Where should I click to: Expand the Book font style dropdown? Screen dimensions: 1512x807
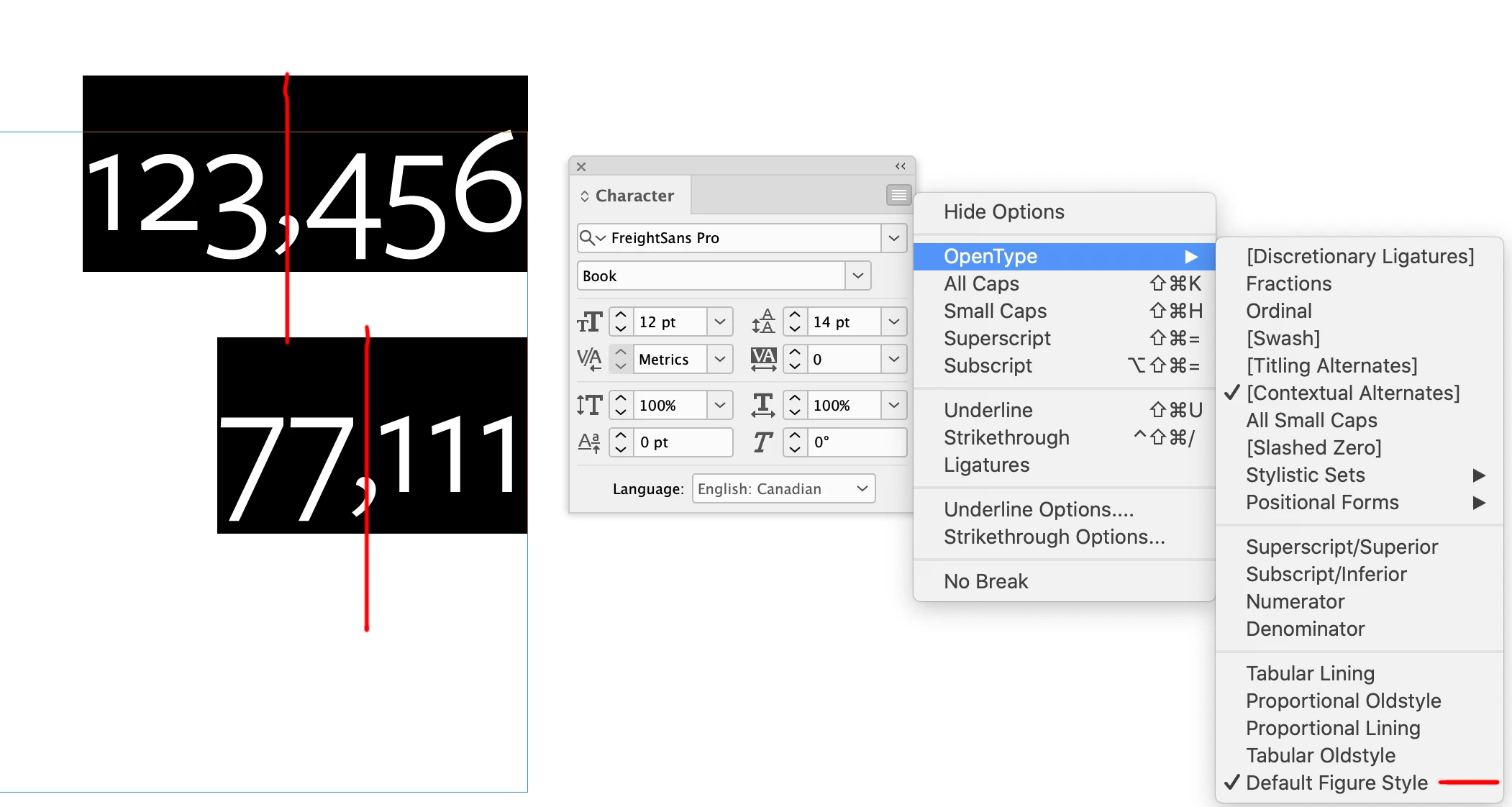click(857, 276)
